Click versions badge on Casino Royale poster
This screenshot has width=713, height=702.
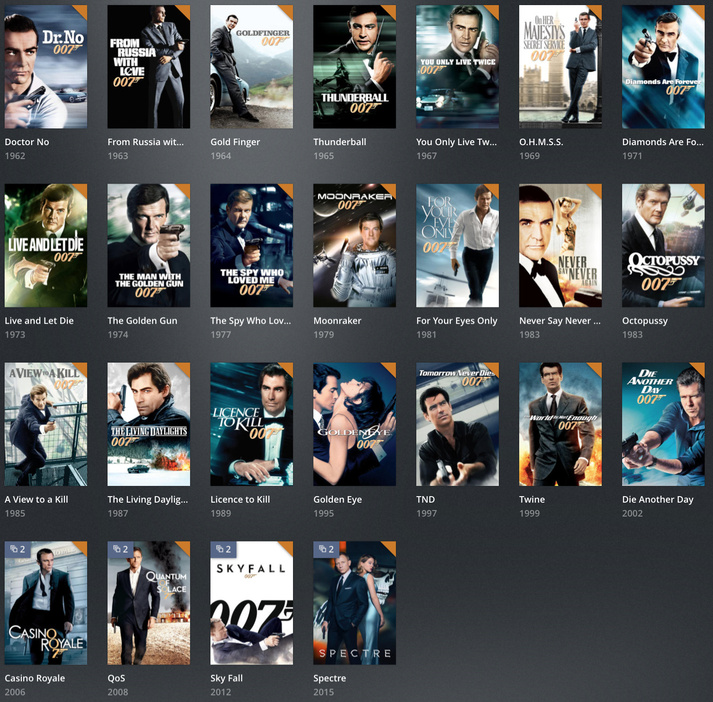pos(17,549)
